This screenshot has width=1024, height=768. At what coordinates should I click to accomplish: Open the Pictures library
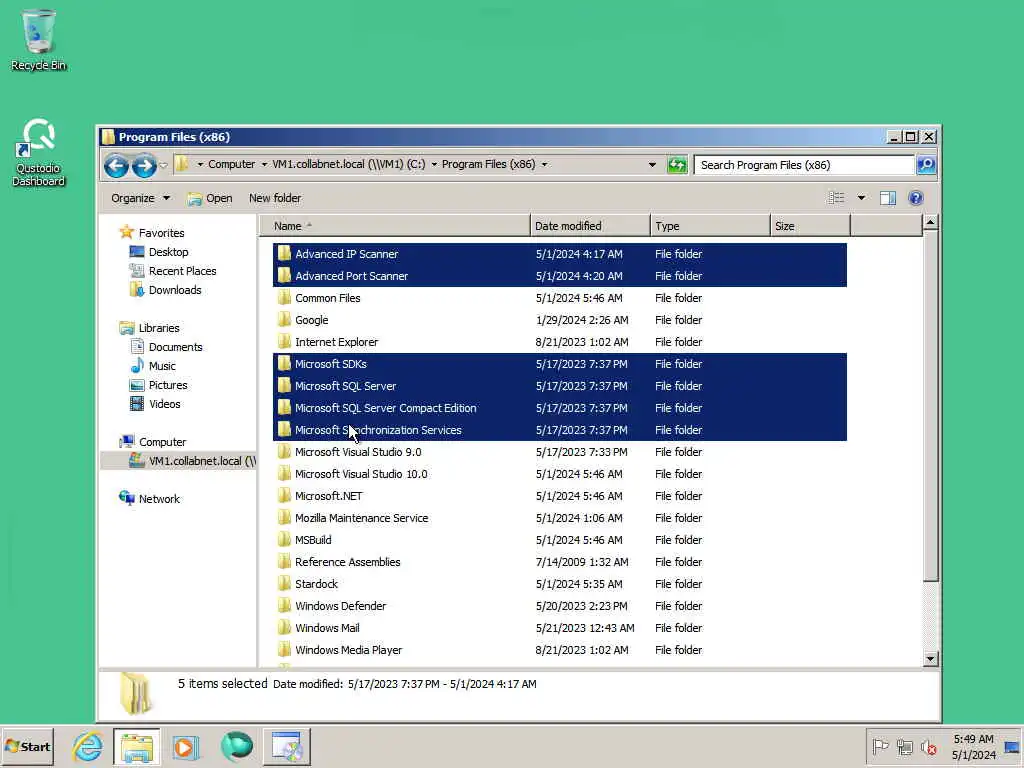pyautogui.click(x=159, y=385)
